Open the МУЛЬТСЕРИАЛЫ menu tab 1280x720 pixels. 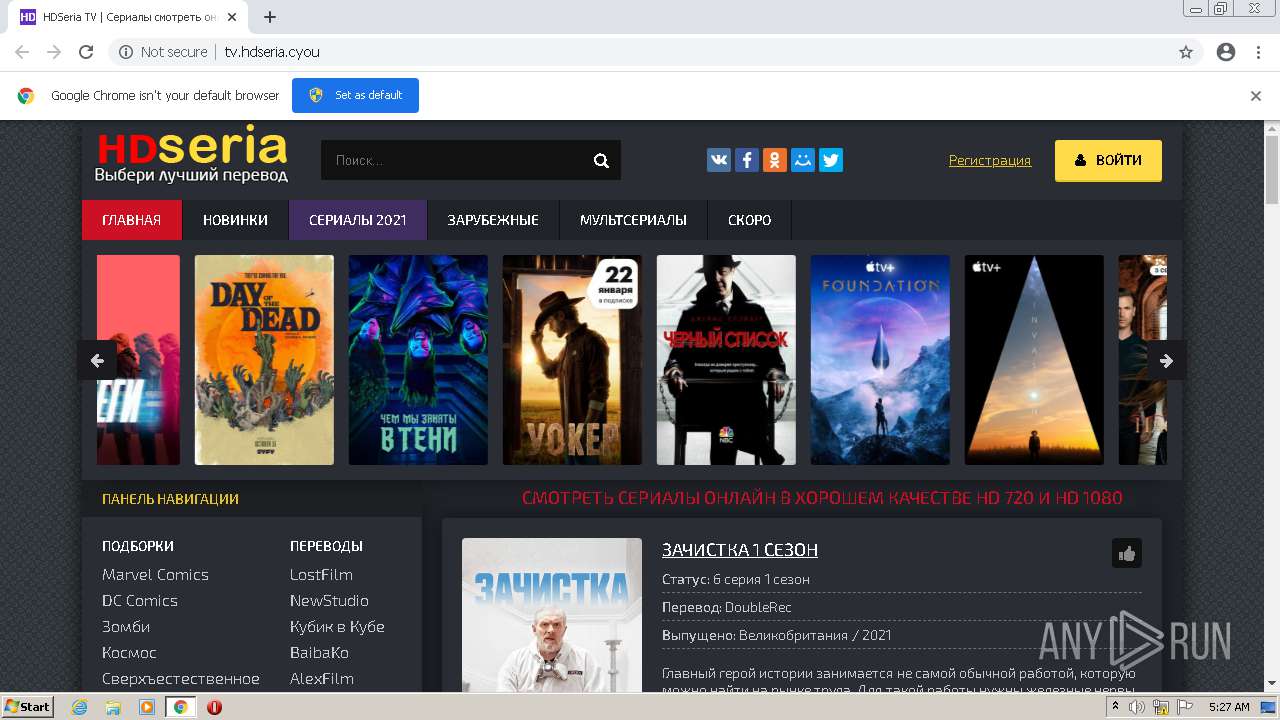[x=633, y=220]
